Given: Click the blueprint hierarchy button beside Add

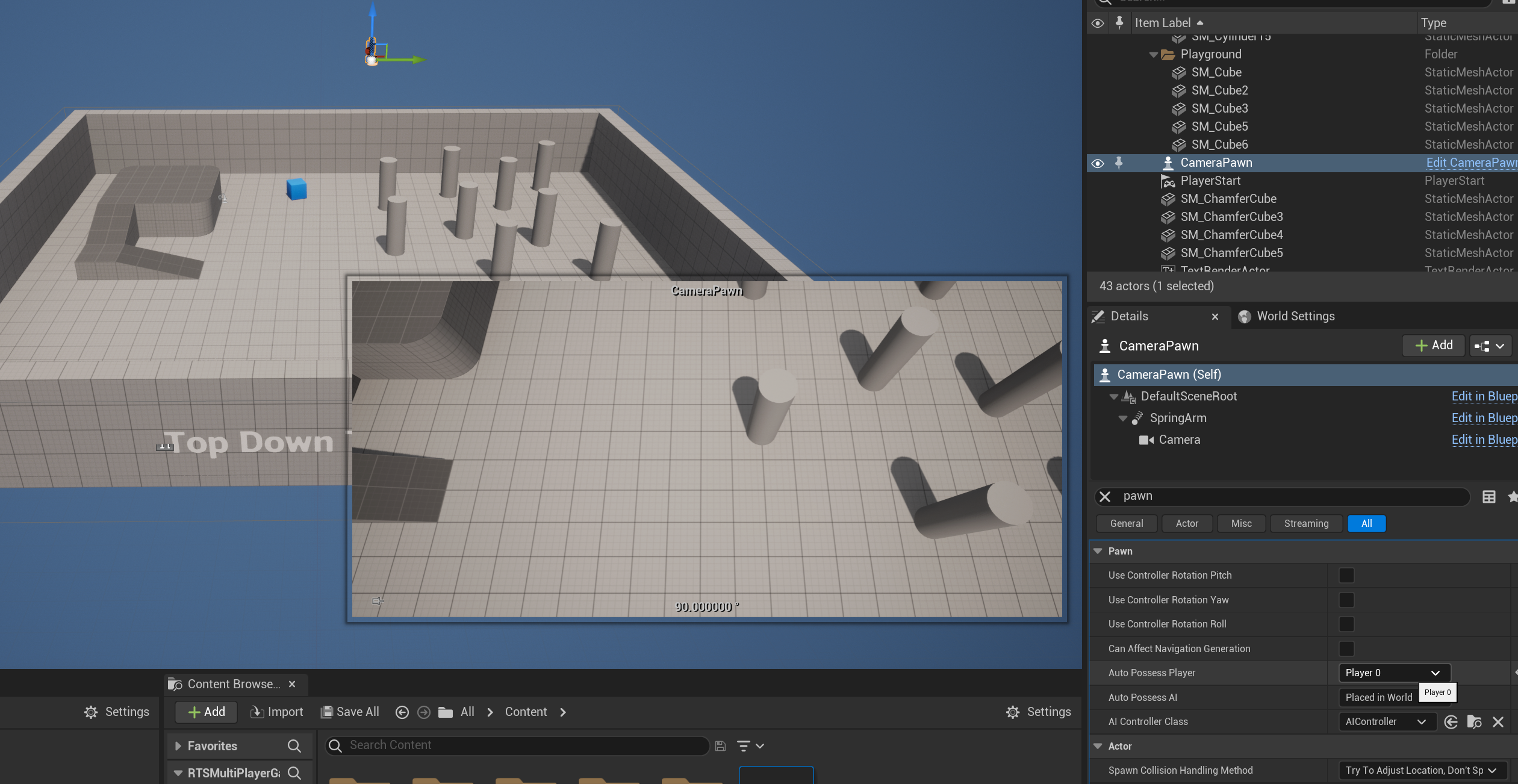Looking at the screenshot, I should point(1490,346).
